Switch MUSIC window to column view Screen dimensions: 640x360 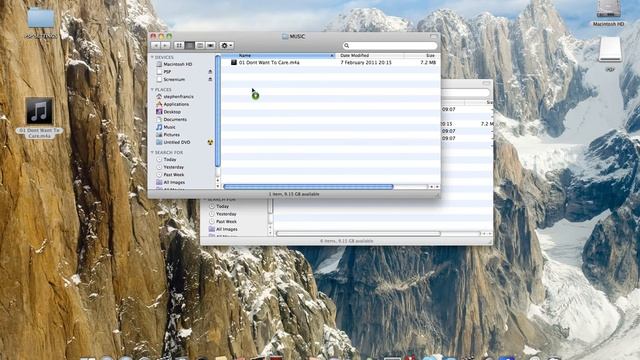click(x=200, y=45)
